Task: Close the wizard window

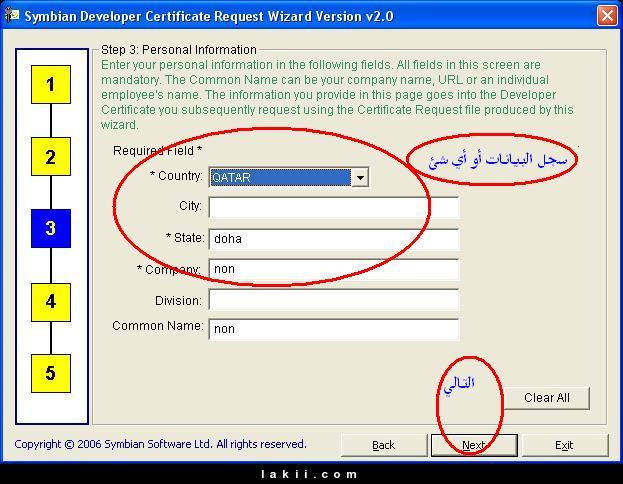Action: 607,16
